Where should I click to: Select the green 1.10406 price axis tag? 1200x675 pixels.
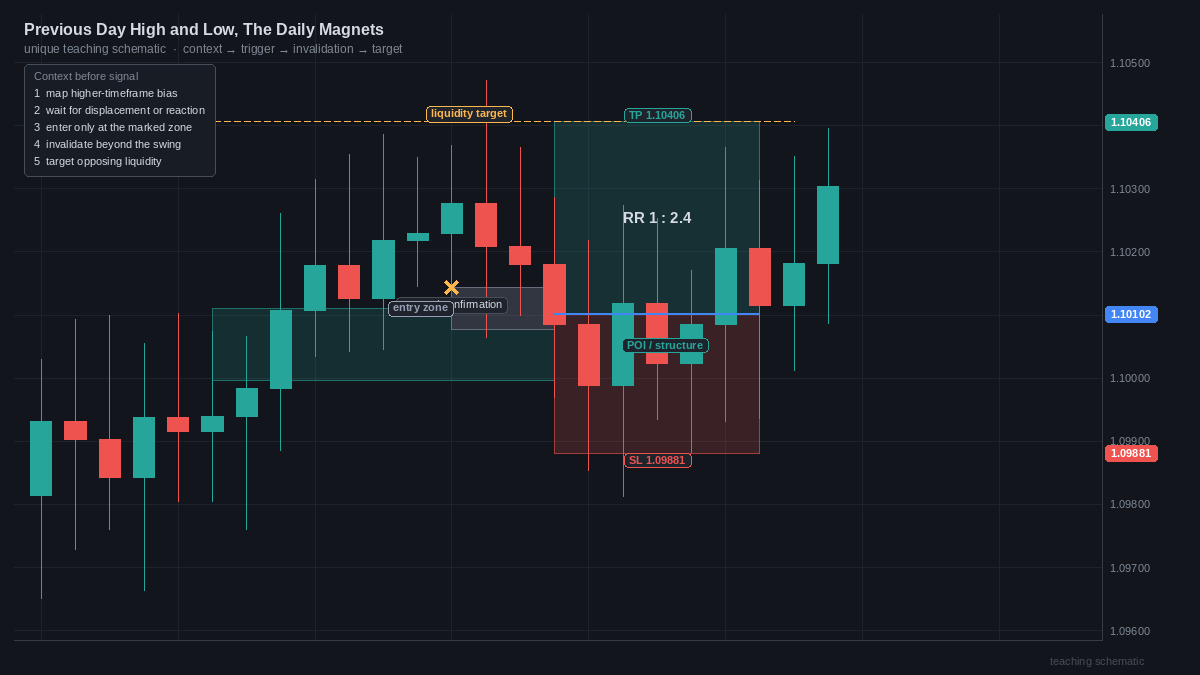(x=1131, y=122)
